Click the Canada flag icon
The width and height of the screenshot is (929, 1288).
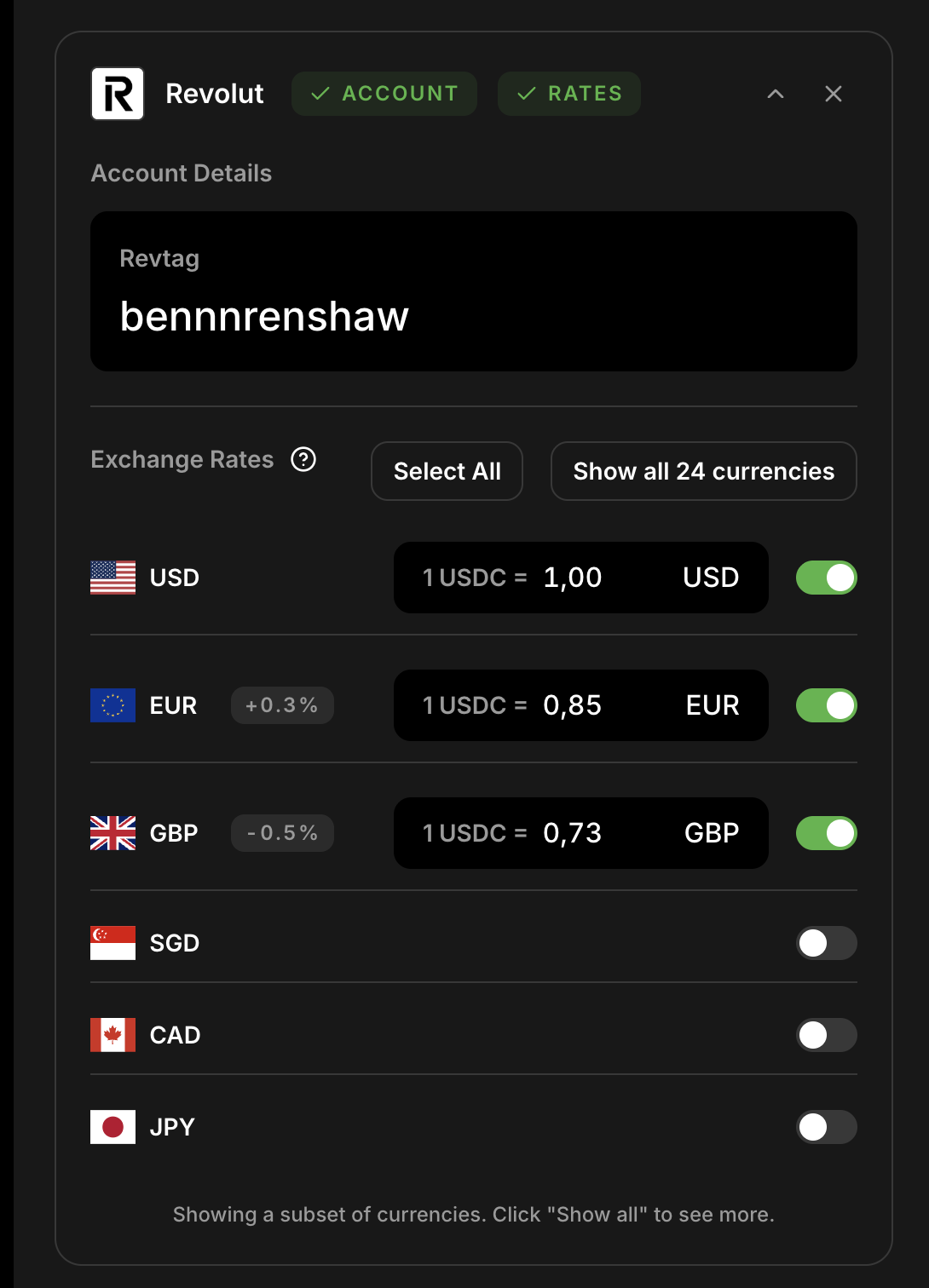click(x=113, y=1035)
